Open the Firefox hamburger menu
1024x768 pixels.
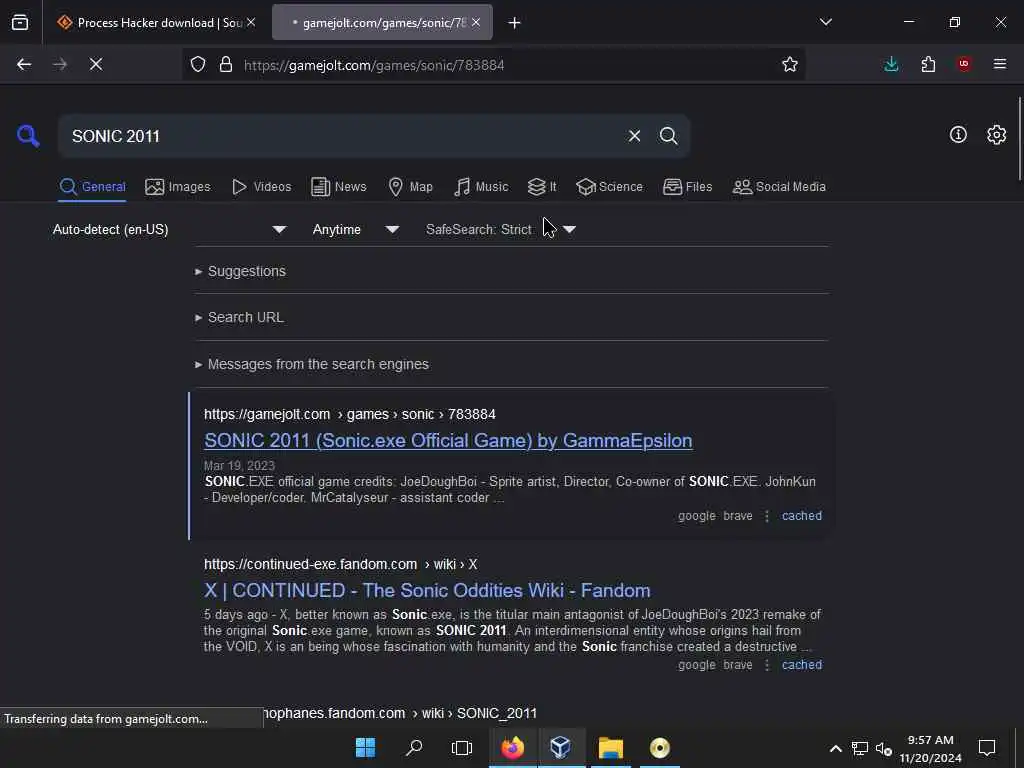(1000, 64)
